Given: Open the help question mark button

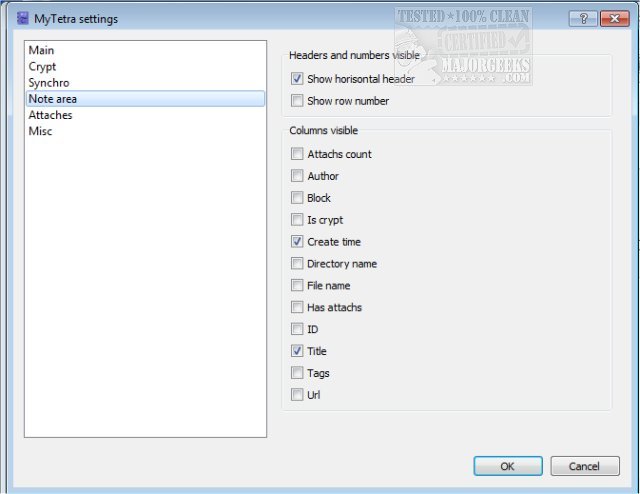Looking at the screenshot, I should click(583, 18).
